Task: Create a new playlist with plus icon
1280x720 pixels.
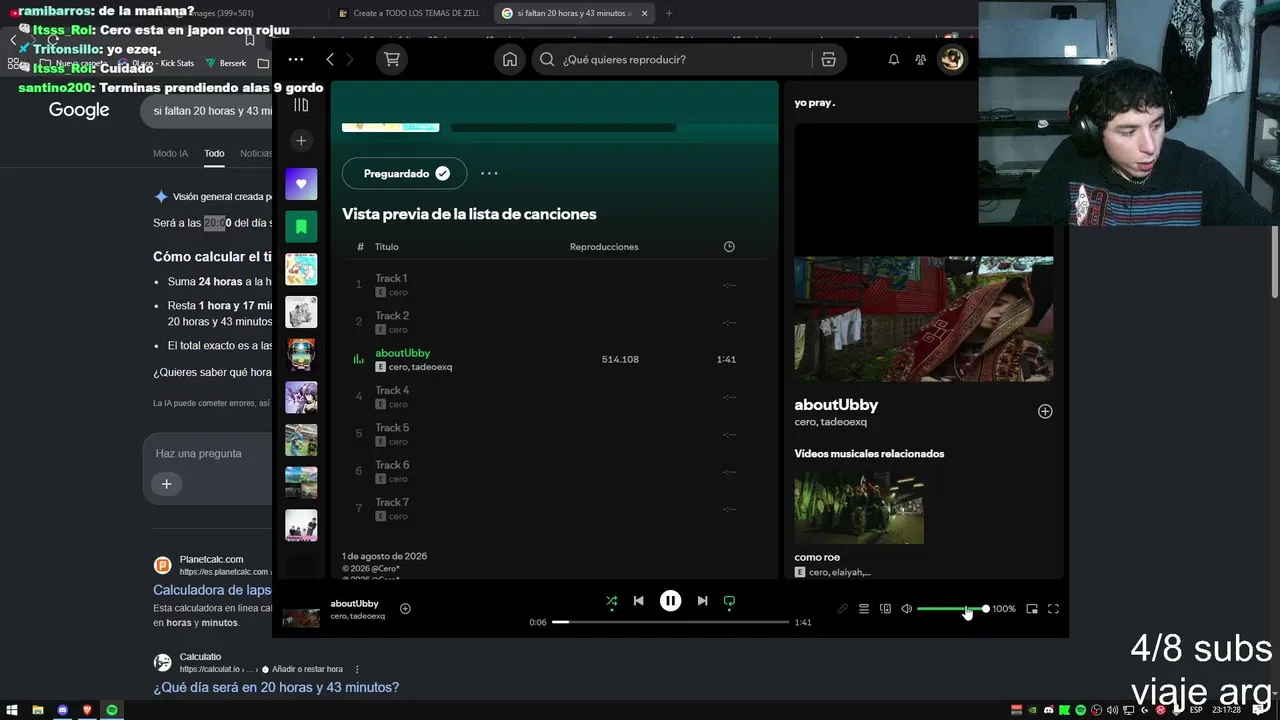Action: pyautogui.click(x=301, y=141)
